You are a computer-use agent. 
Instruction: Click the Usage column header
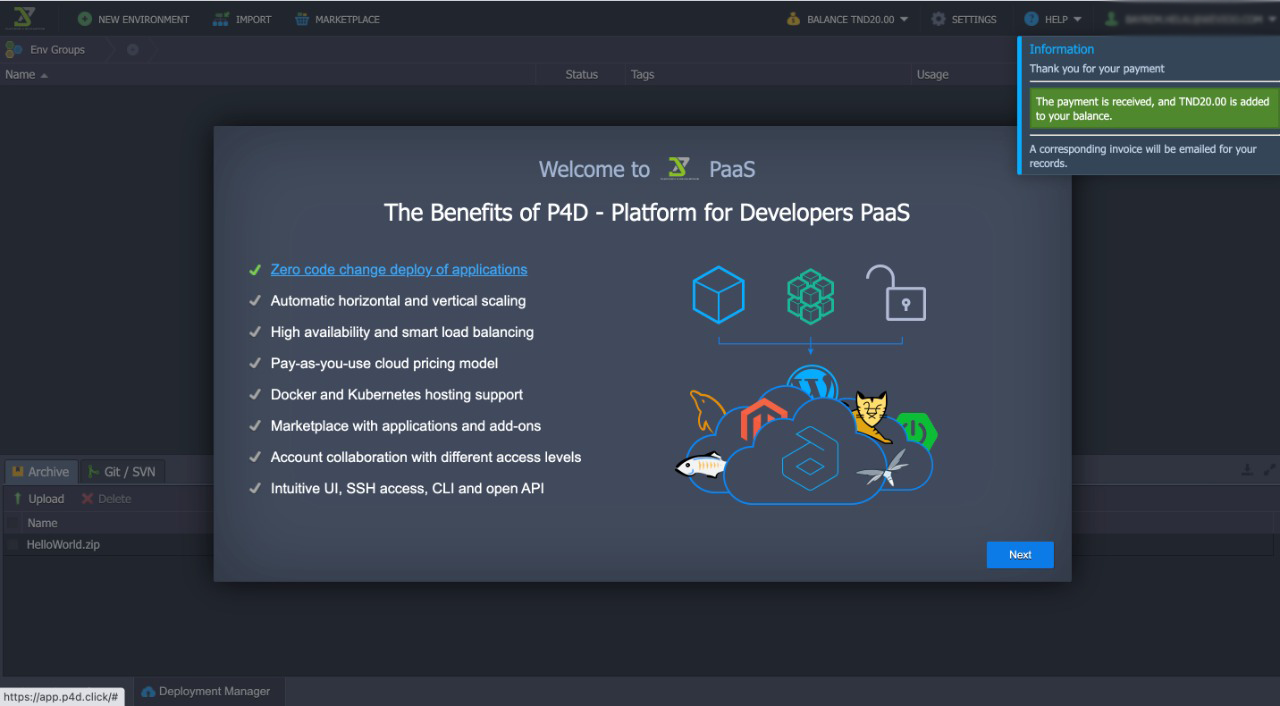(932, 74)
